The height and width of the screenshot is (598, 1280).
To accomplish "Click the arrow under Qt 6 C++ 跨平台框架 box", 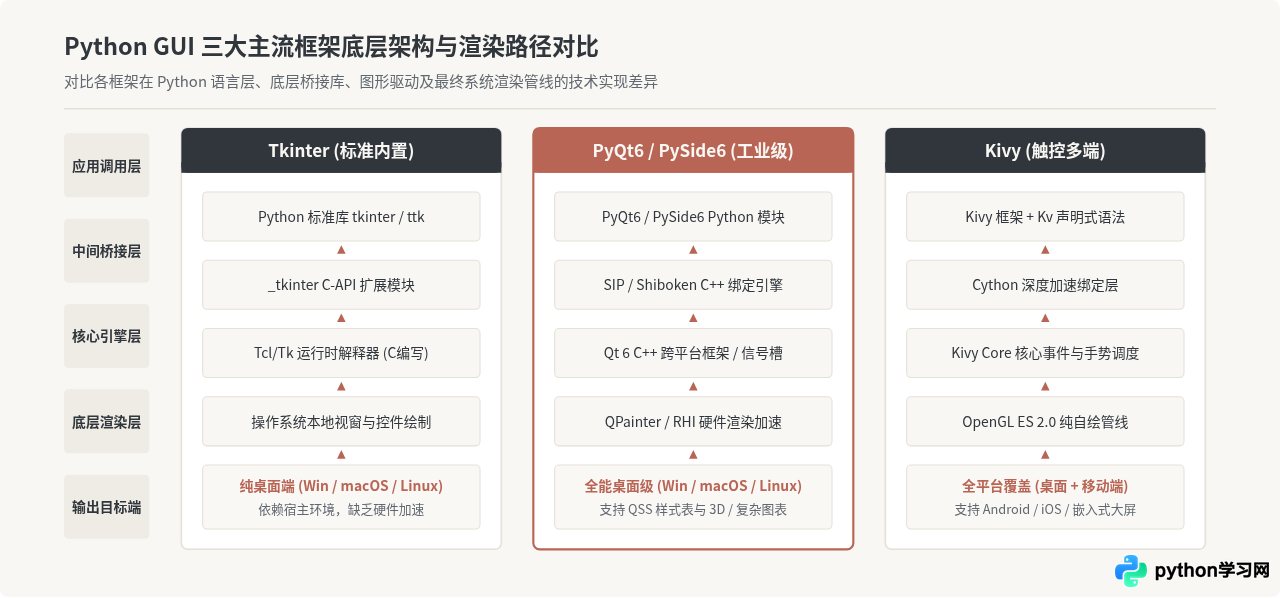I will (x=693, y=386).
